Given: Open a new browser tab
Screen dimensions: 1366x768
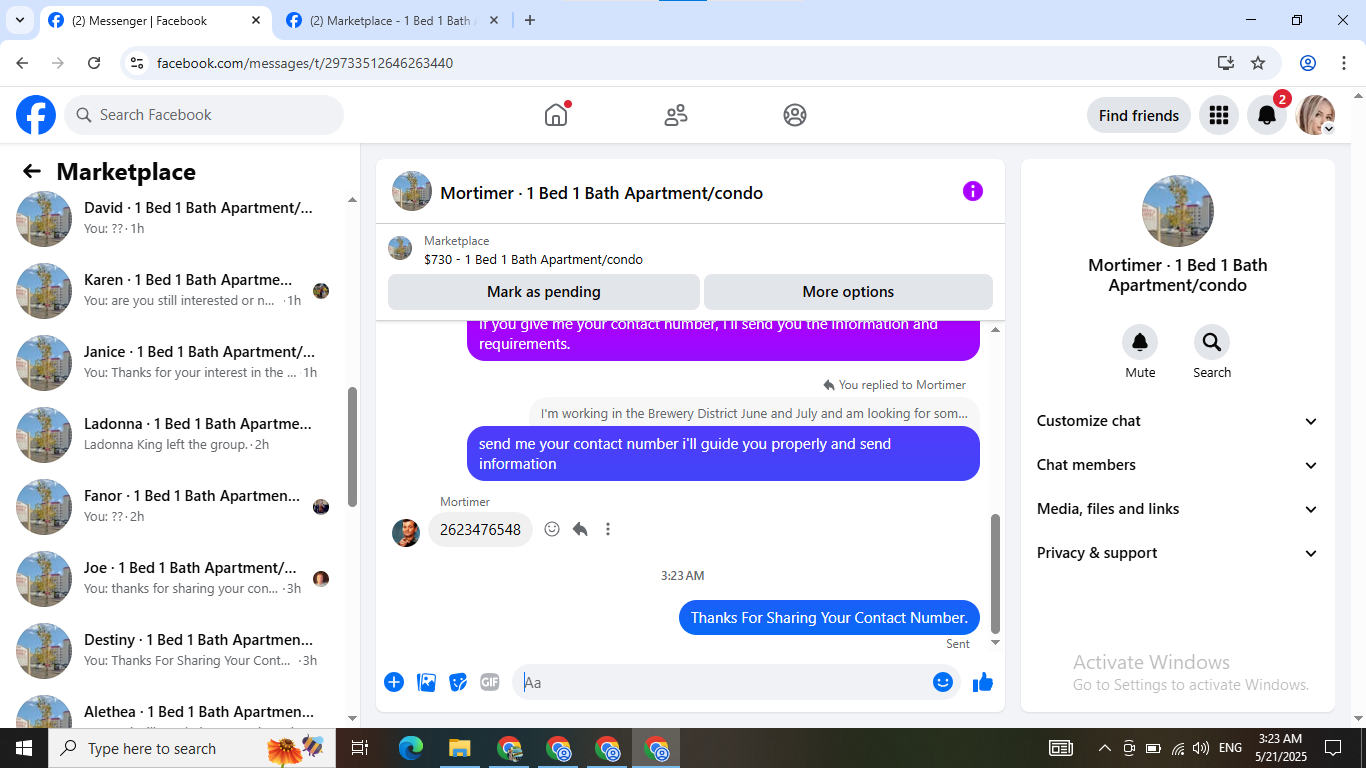Looking at the screenshot, I should [530, 20].
